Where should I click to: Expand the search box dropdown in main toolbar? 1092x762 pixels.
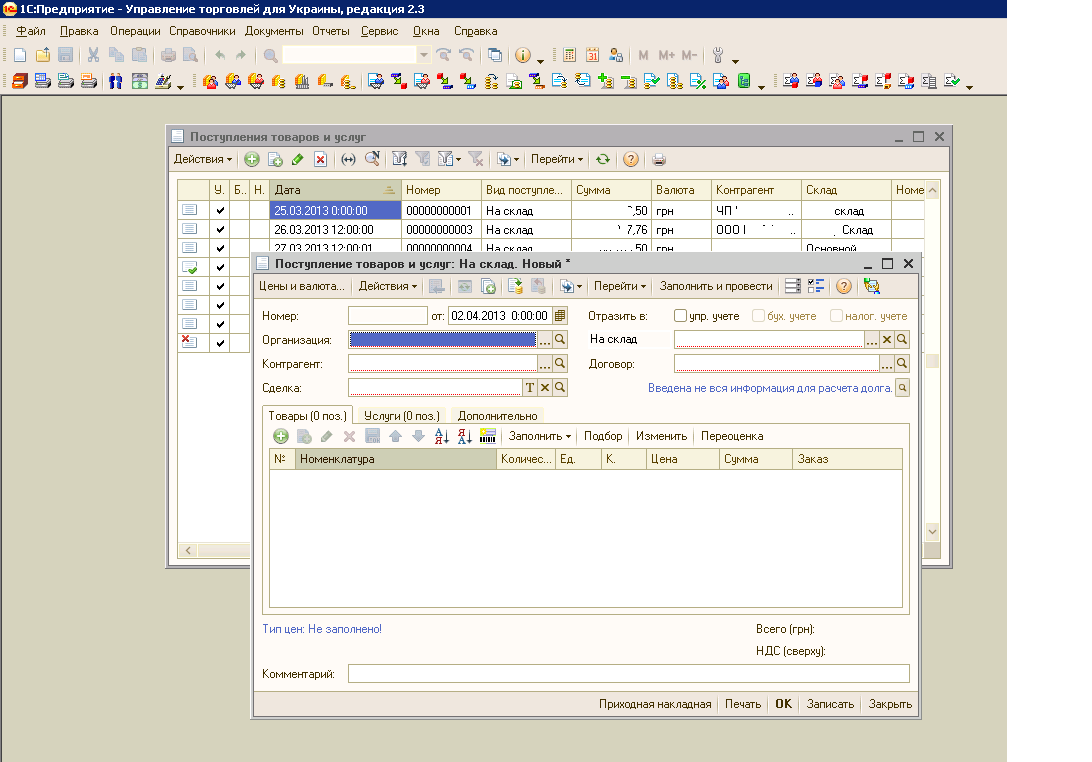423,54
